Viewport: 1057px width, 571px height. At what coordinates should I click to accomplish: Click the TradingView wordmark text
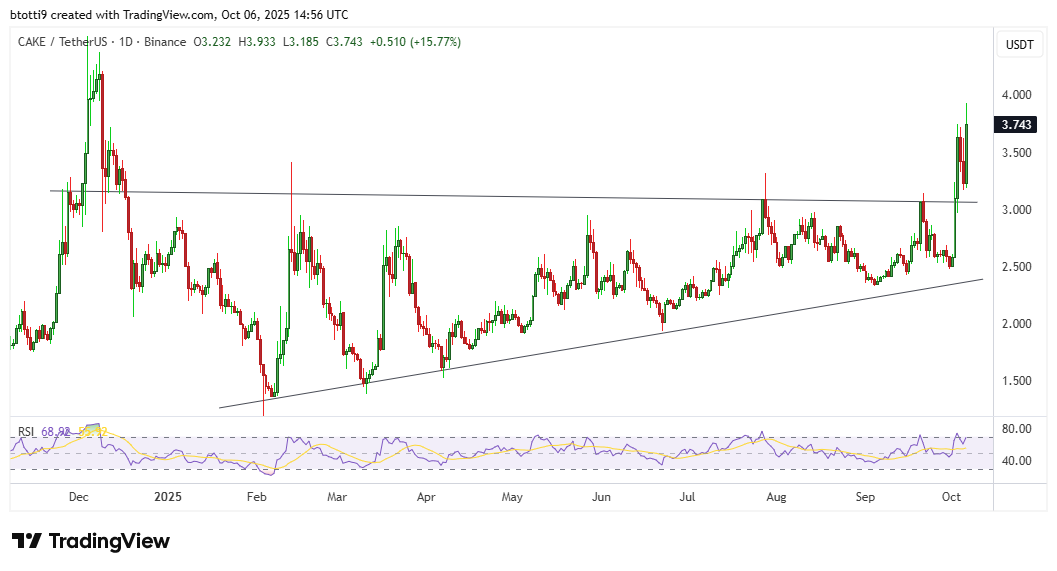tap(109, 541)
